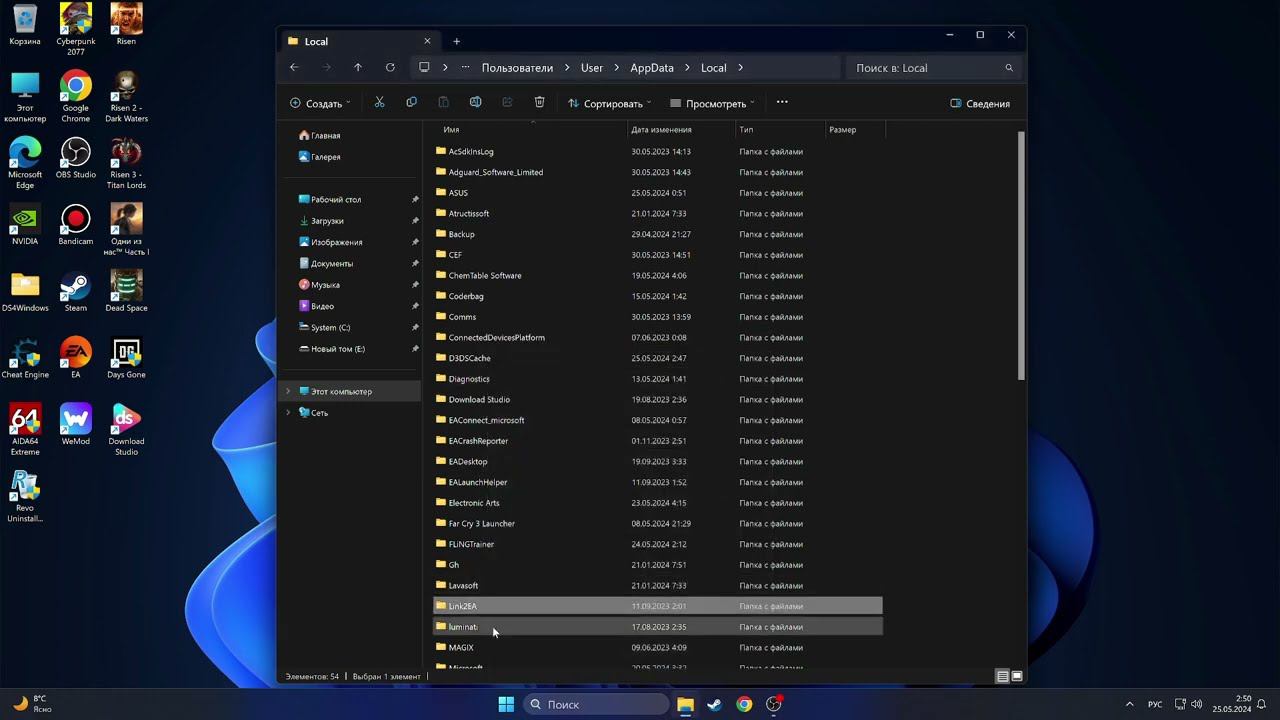1280x720 pixels.
Task: Click the Delete trash icon in toolbar
Action: (x=539, y=103)
